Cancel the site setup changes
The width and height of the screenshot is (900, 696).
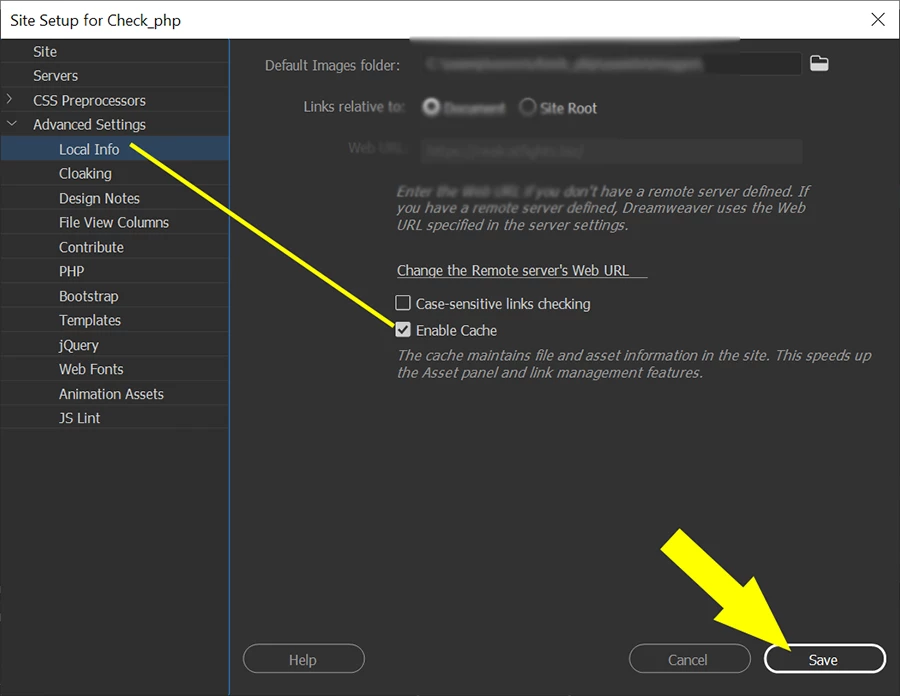tap(689, 659)
